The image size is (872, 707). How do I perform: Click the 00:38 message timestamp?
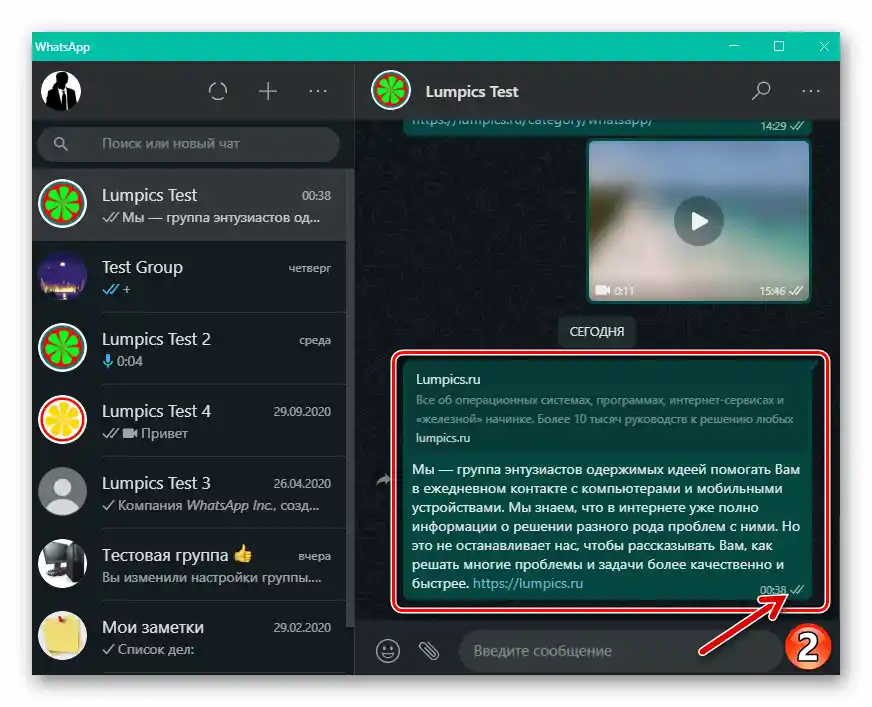pos(773,590)
